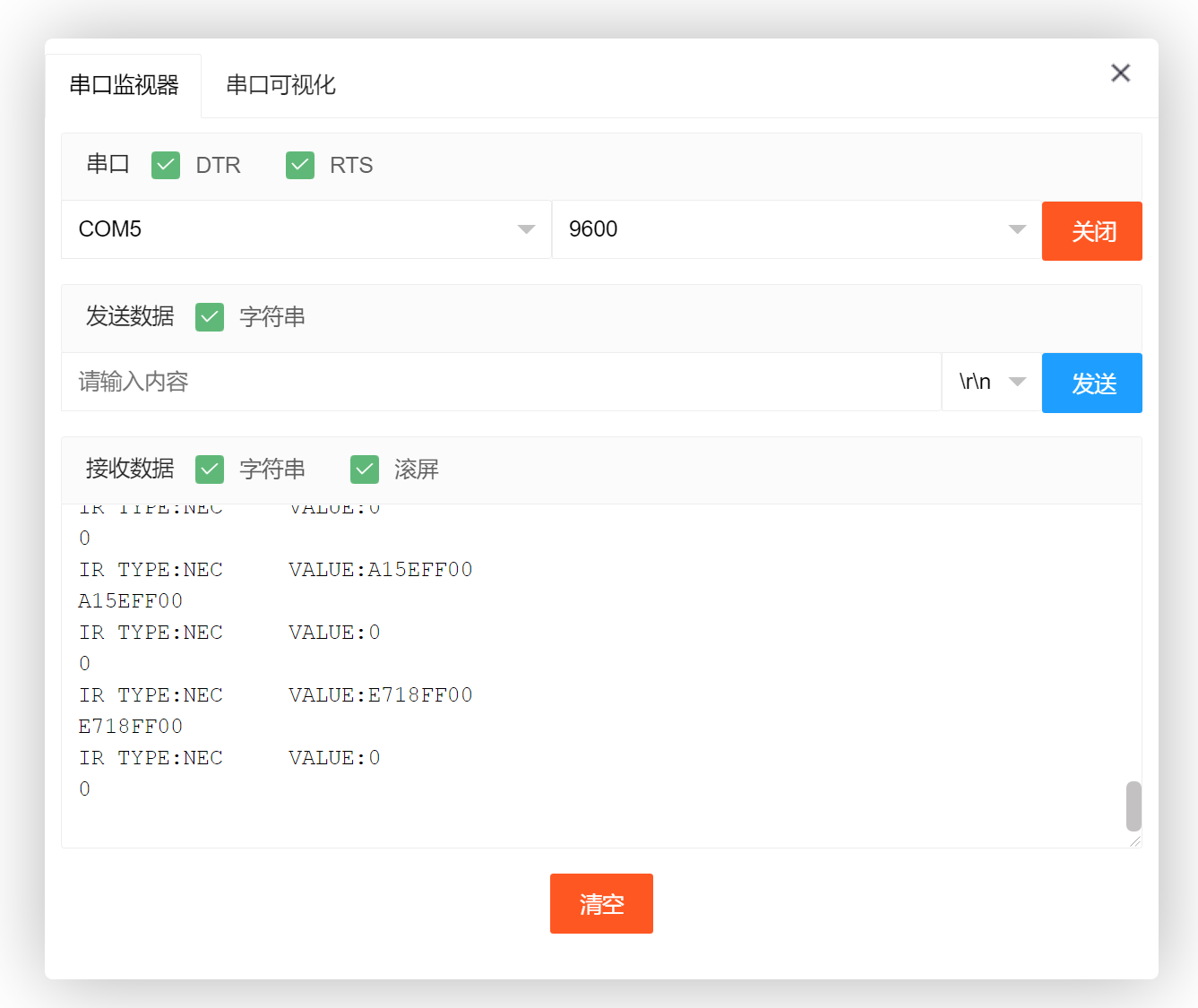
Task: Toggle the DTR checkbox
Action: click(x=166, y=166)
